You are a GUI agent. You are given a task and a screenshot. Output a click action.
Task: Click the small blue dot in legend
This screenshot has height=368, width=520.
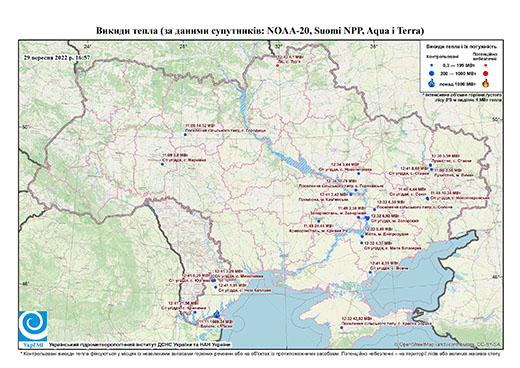(x=431, y=65)
